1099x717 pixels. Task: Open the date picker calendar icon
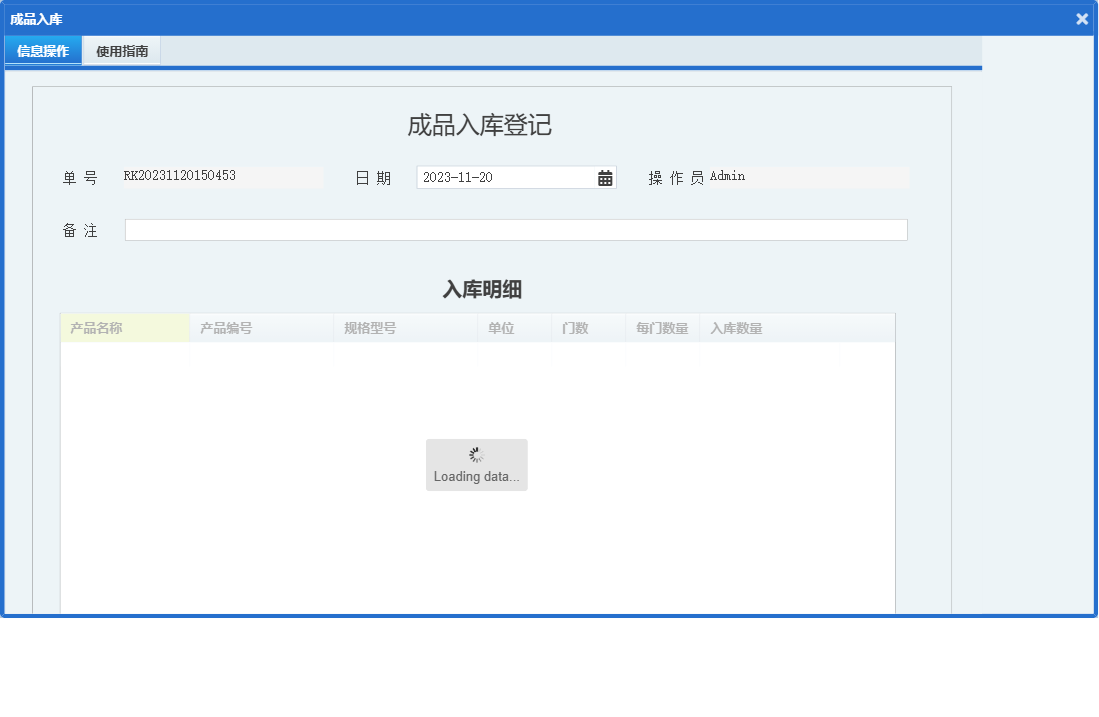(604, 177)
